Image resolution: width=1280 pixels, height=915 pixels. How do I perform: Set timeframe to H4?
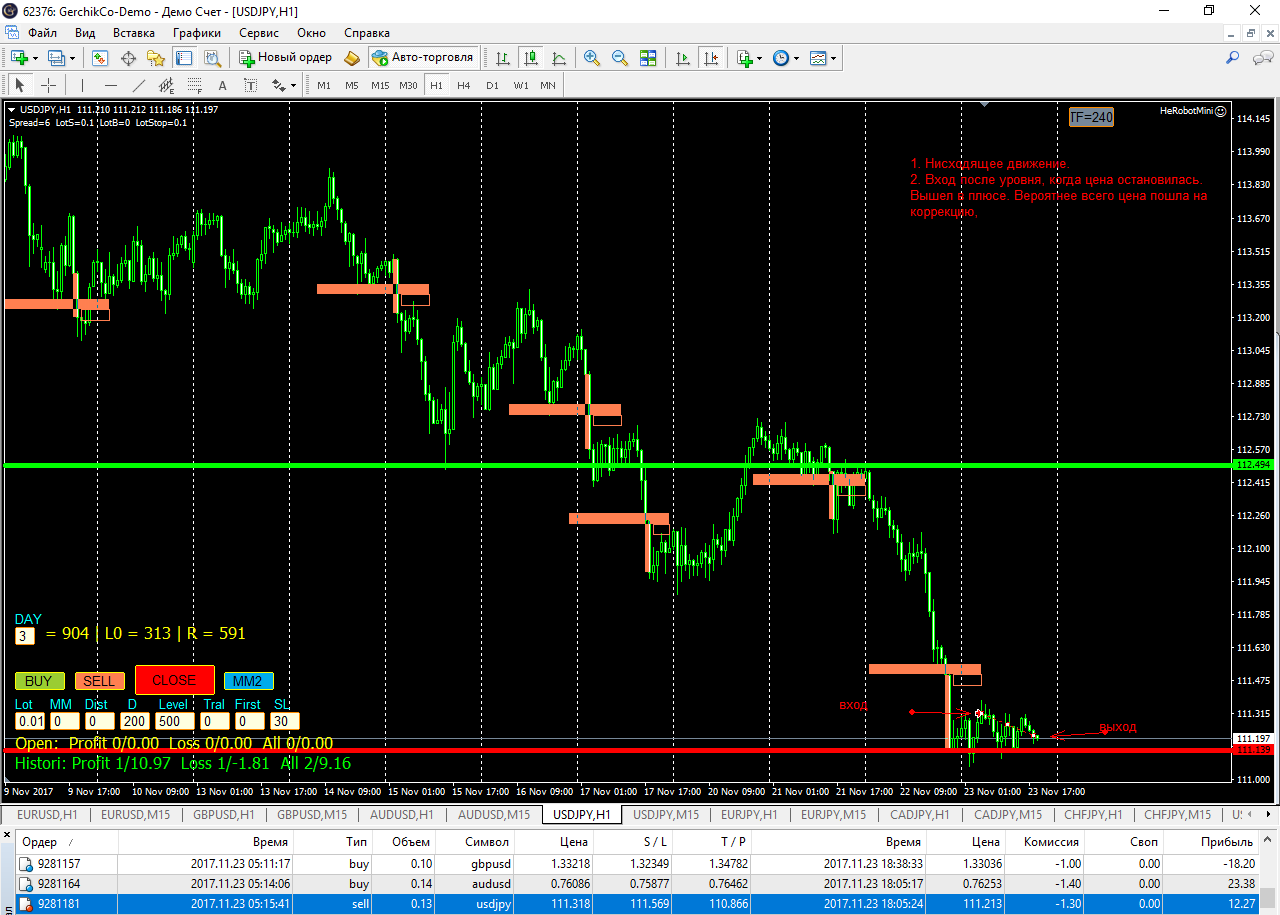coord(464,85)
